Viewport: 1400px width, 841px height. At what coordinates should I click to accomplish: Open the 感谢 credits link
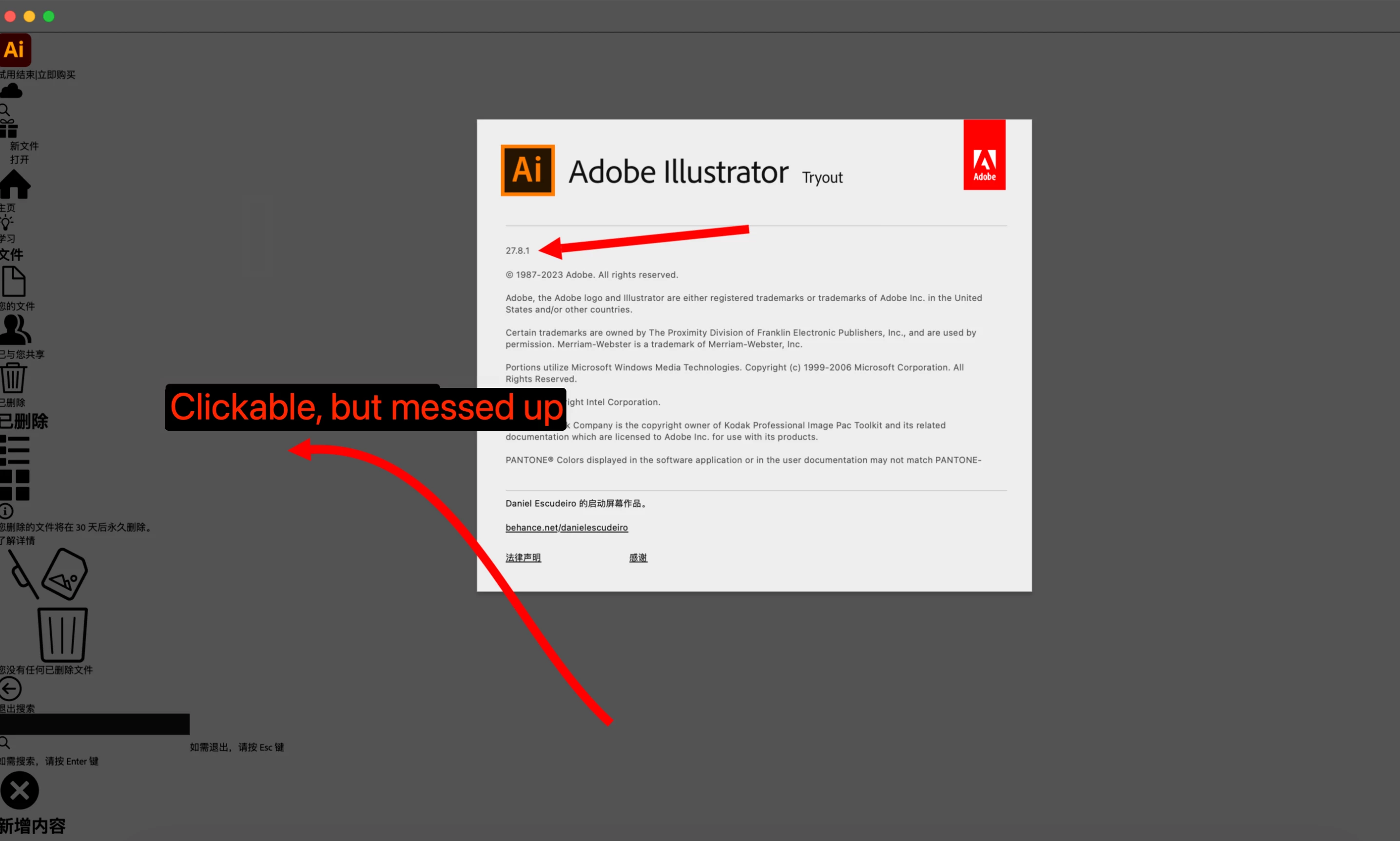coord(638,557)
